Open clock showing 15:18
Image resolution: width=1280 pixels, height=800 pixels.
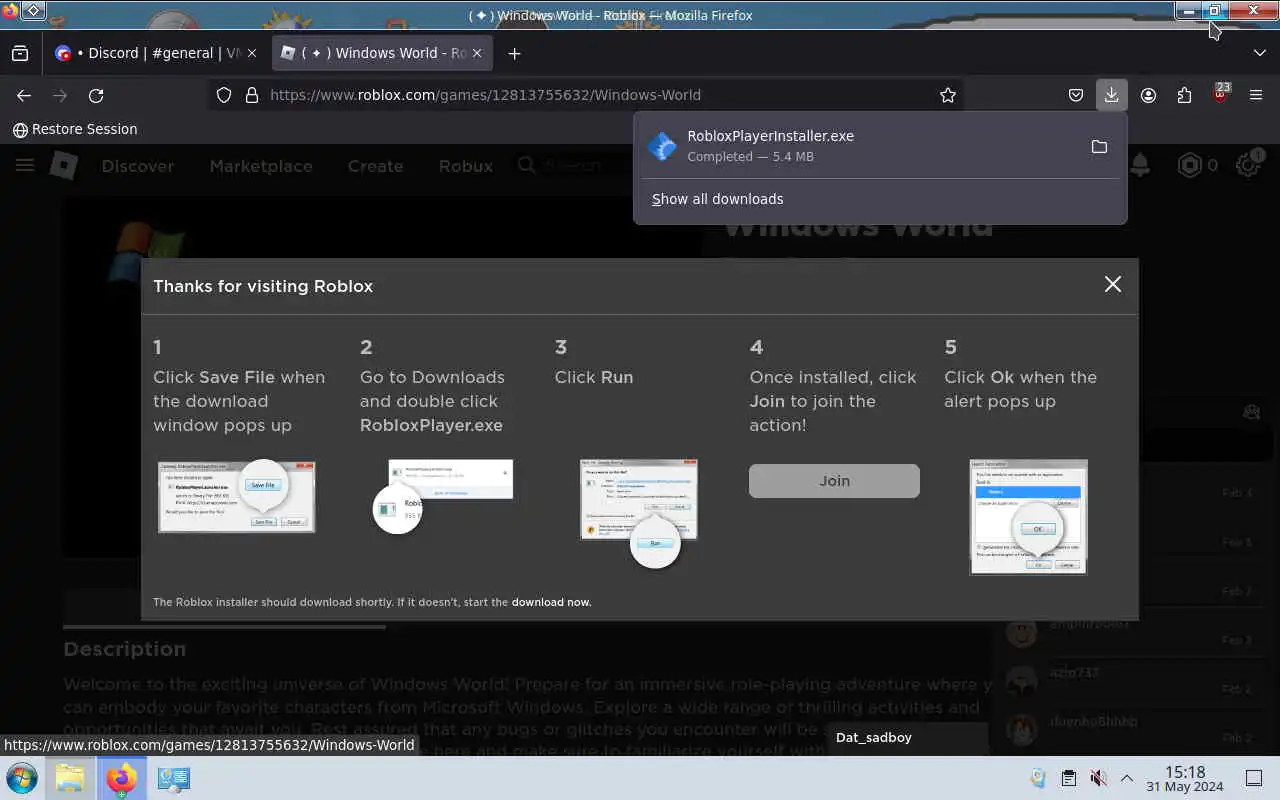1185,778
